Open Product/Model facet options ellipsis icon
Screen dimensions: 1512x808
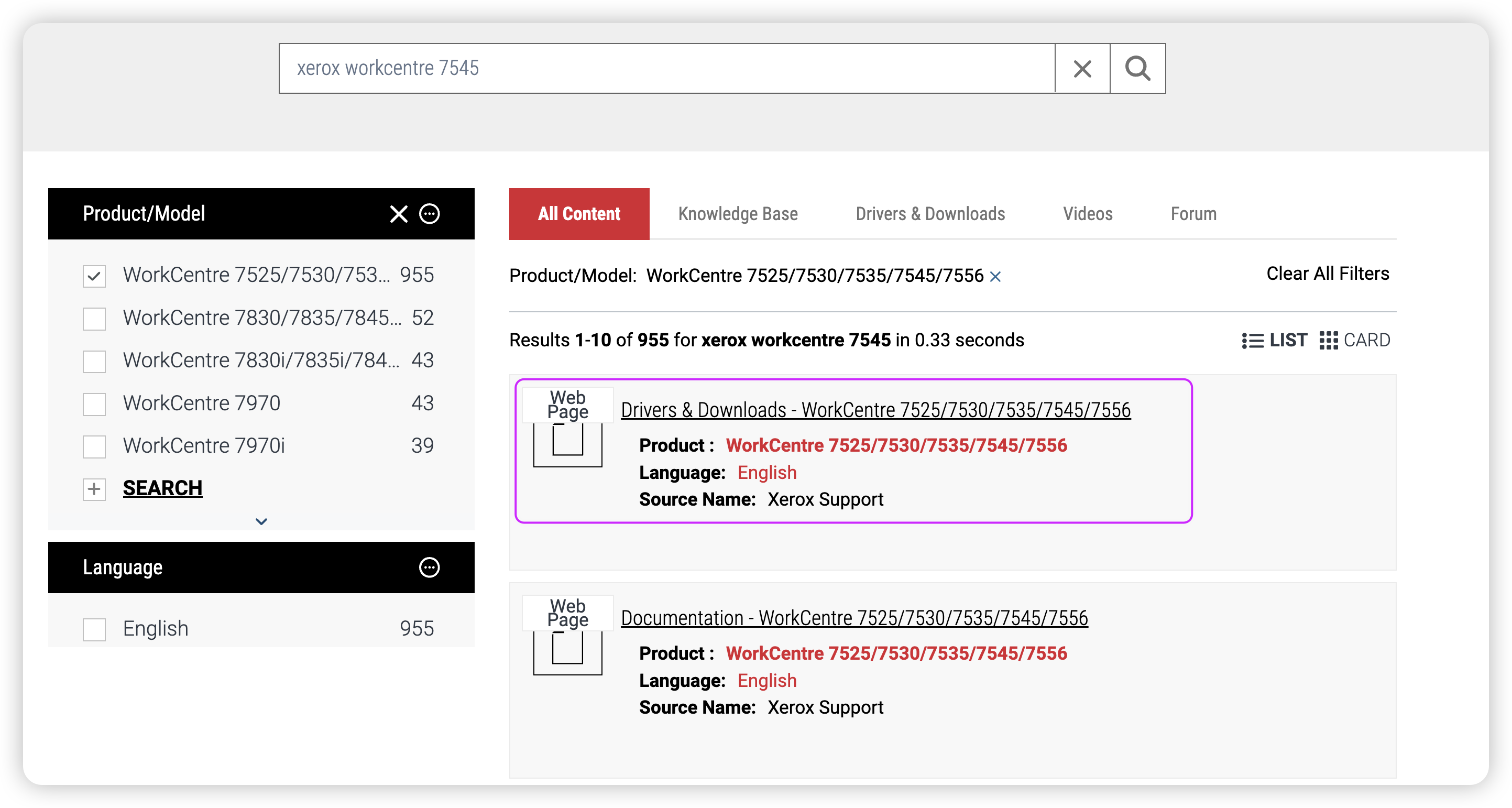point(430,214)
